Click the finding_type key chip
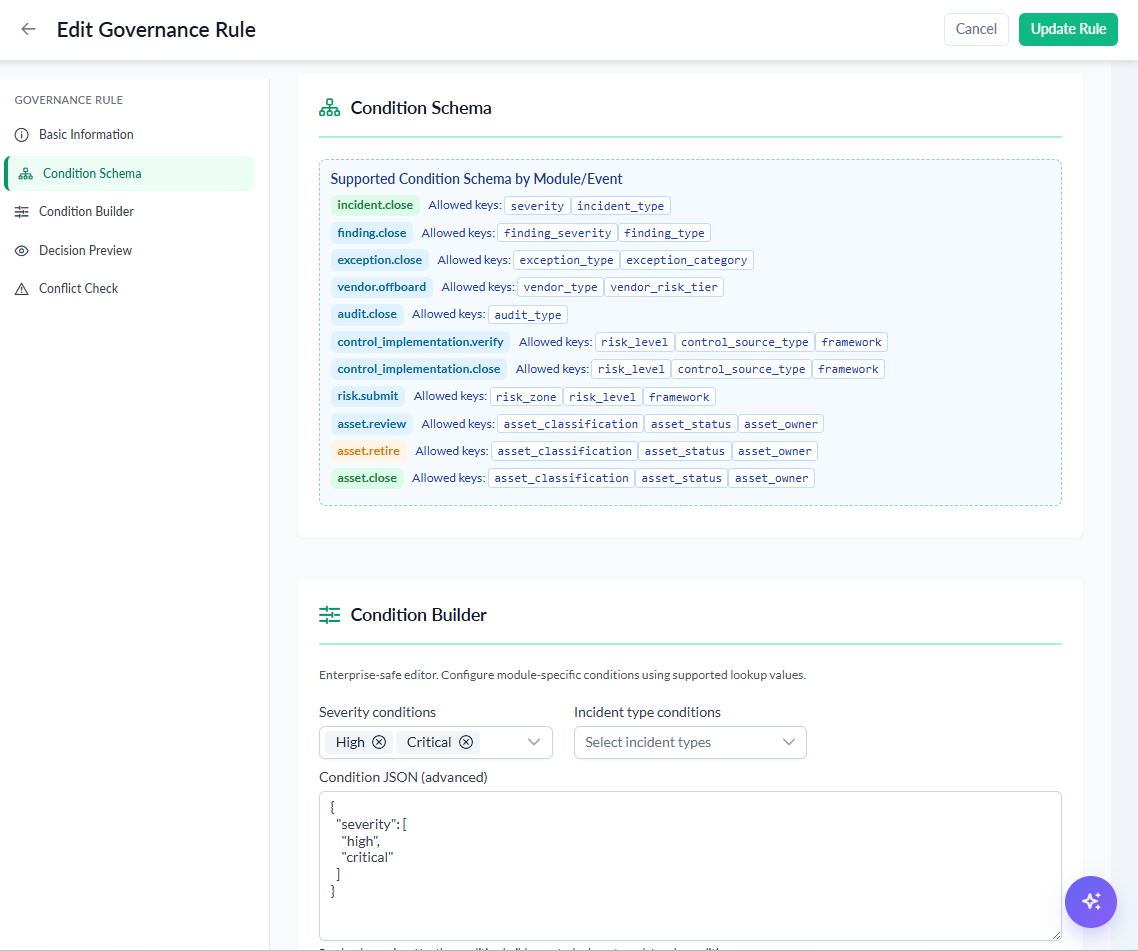 [664, 233]
